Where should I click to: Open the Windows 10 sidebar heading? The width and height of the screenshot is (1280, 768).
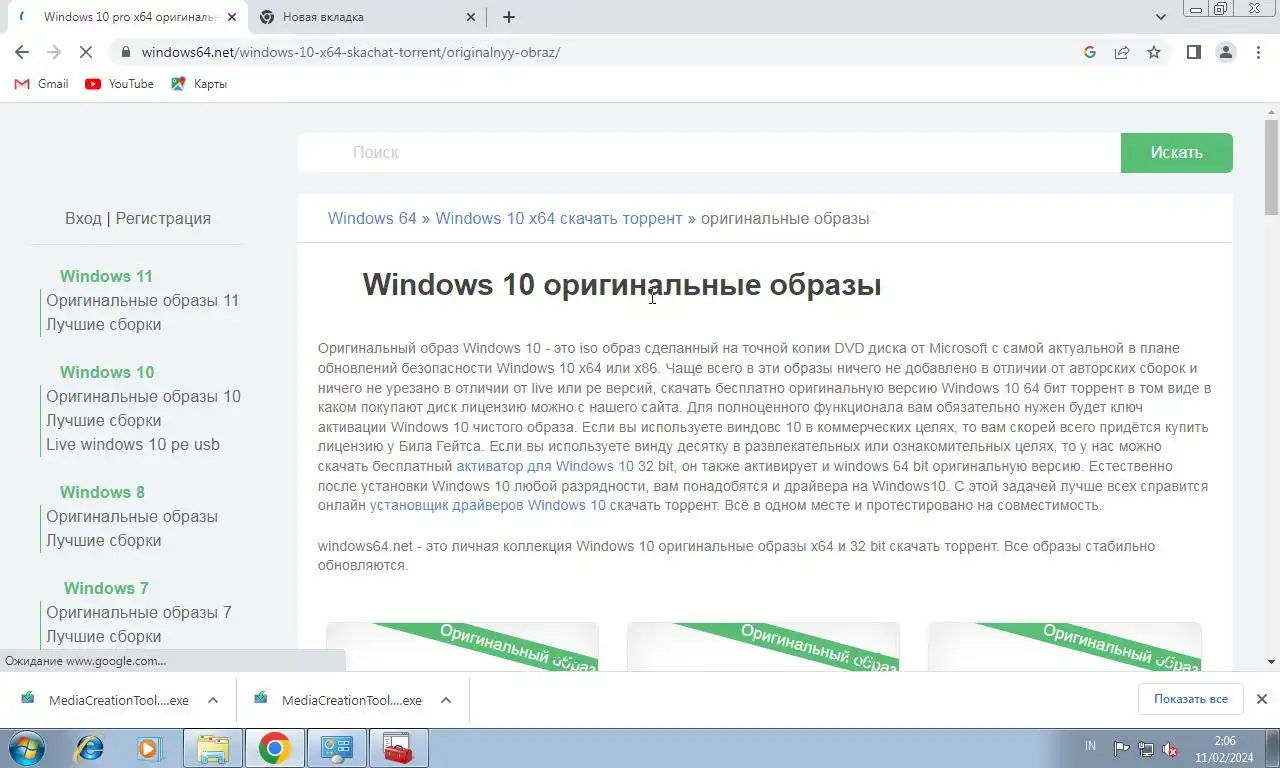pos(107,372)
